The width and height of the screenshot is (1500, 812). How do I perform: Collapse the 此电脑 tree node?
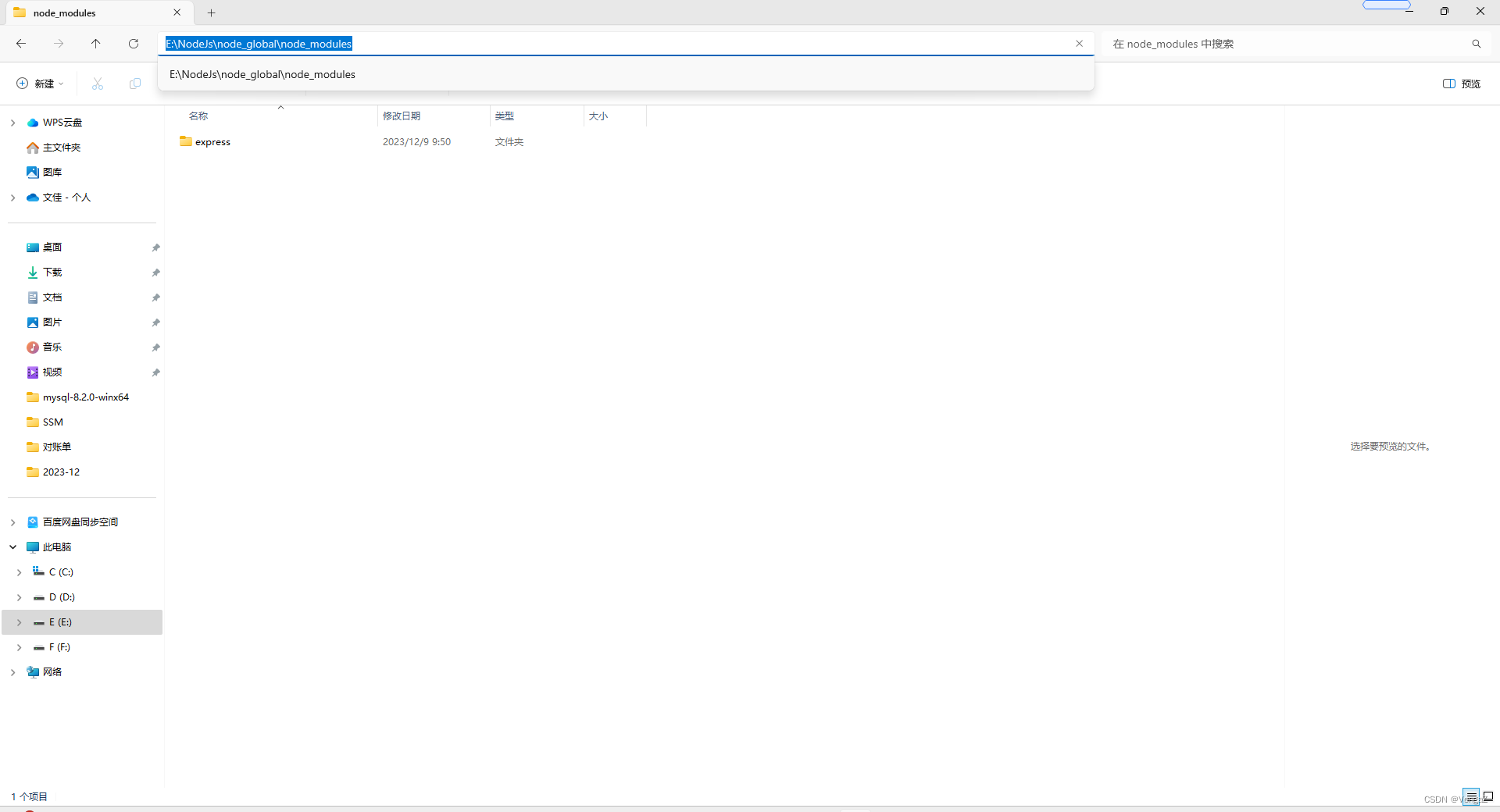(12, 547)
